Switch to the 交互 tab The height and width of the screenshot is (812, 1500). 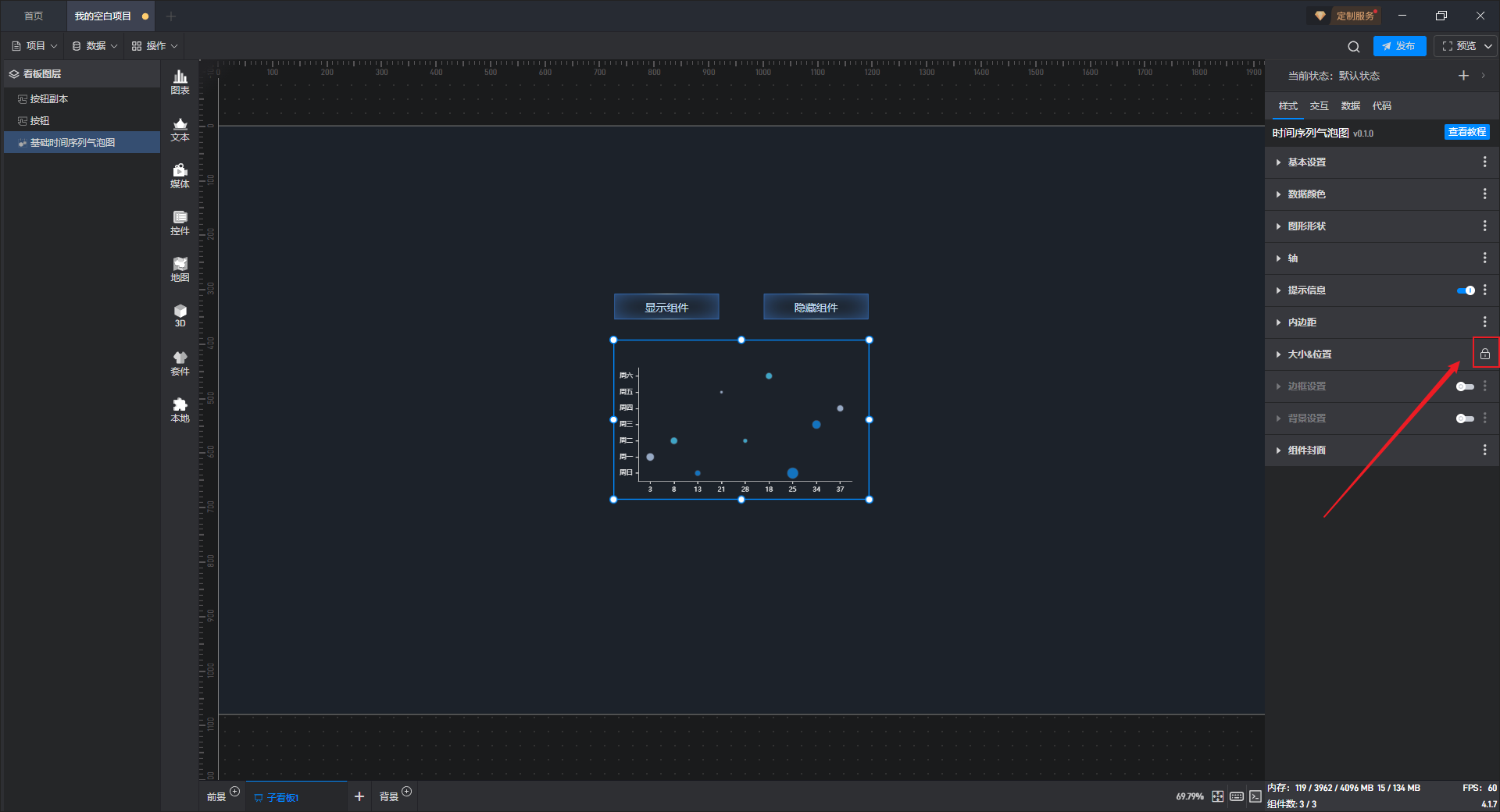(x=1320, y=106)
